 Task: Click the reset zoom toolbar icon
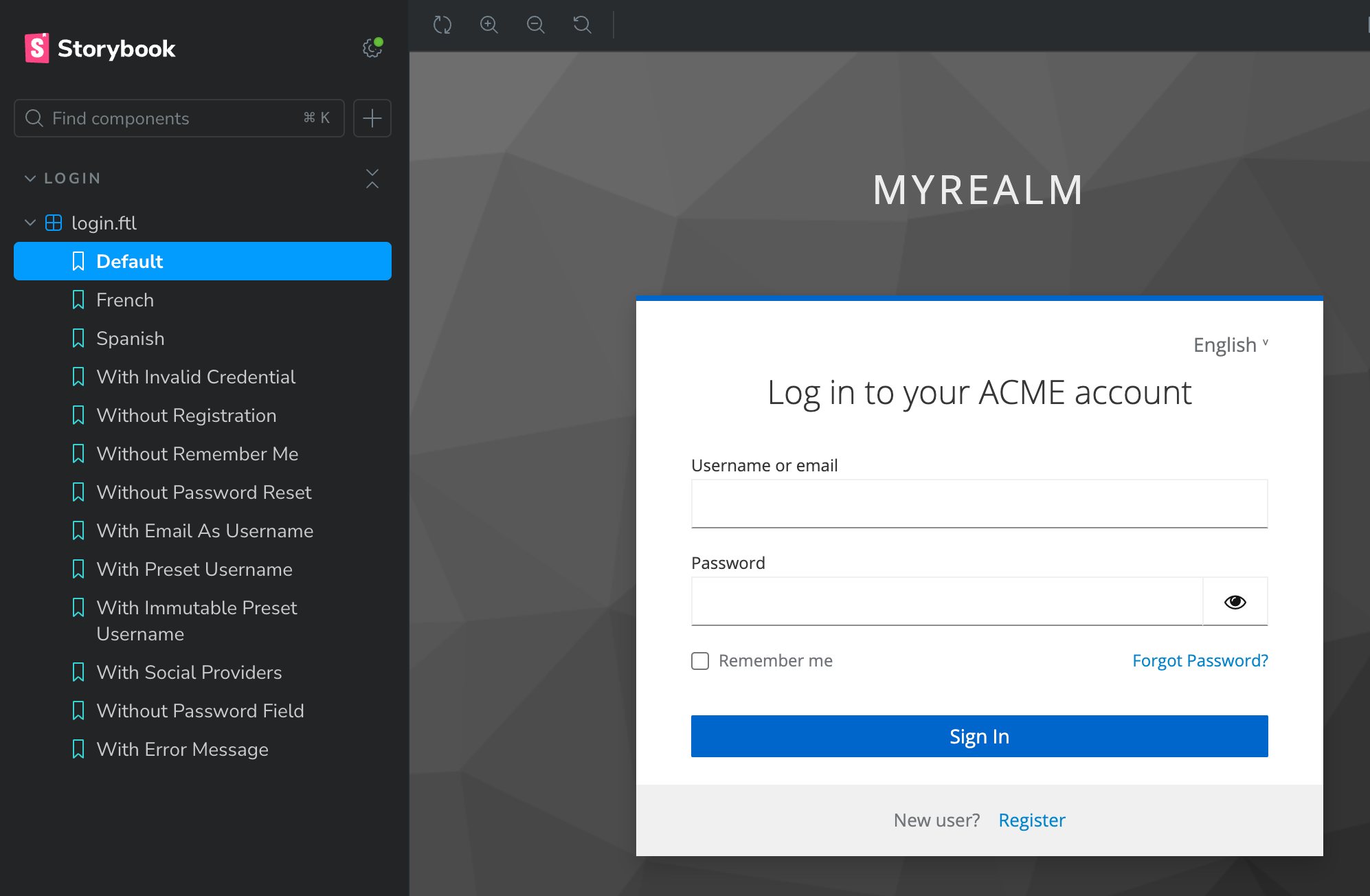coord(582,25)
